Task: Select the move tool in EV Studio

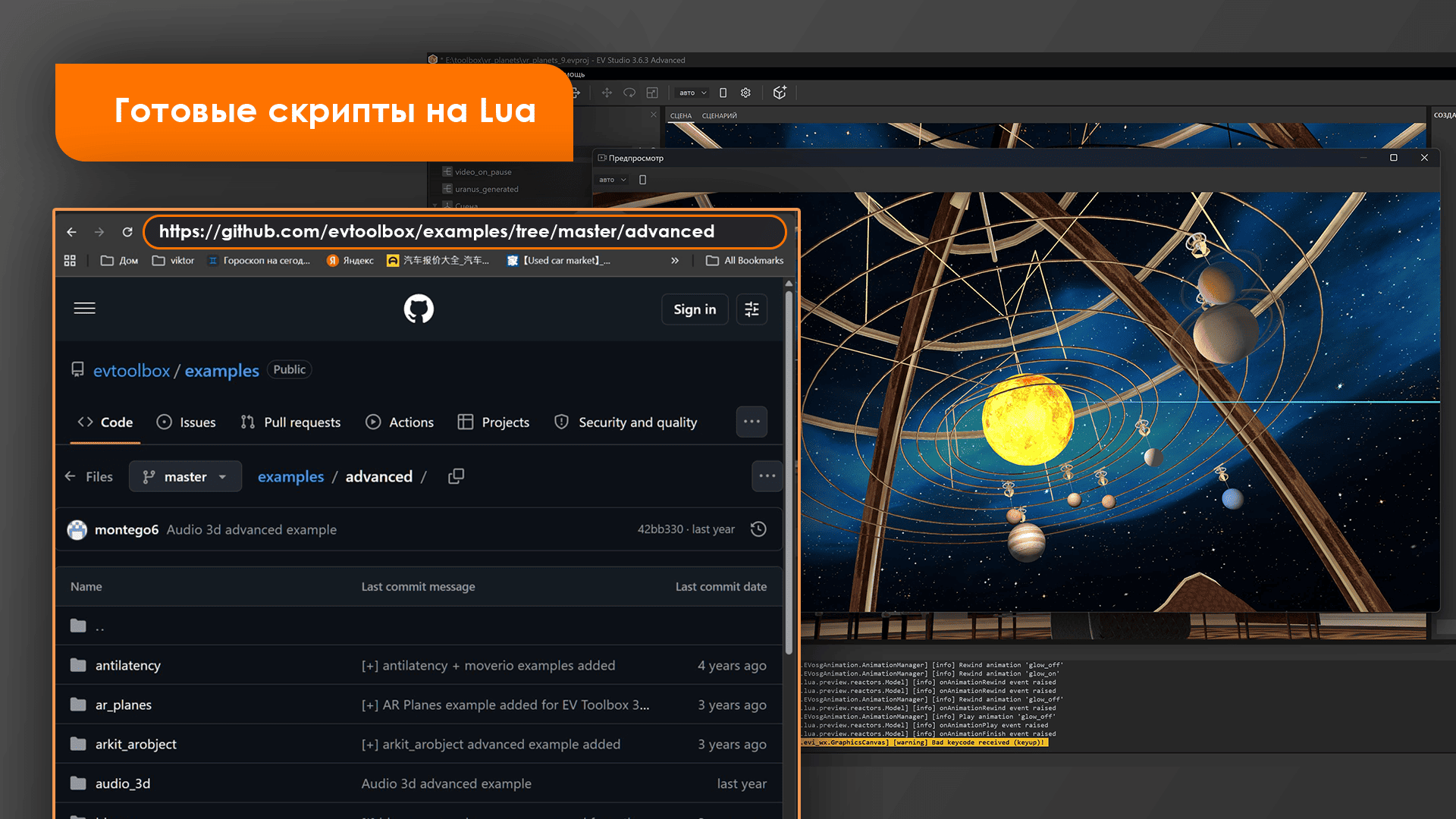Action: [x=607, y=93]
